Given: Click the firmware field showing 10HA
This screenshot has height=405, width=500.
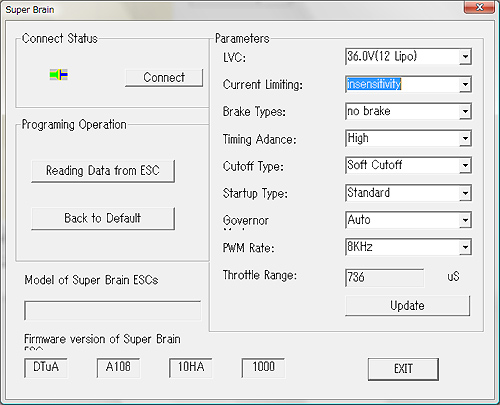Looking at the screenshot, I should pyautogui.click(x=191, y=368).
